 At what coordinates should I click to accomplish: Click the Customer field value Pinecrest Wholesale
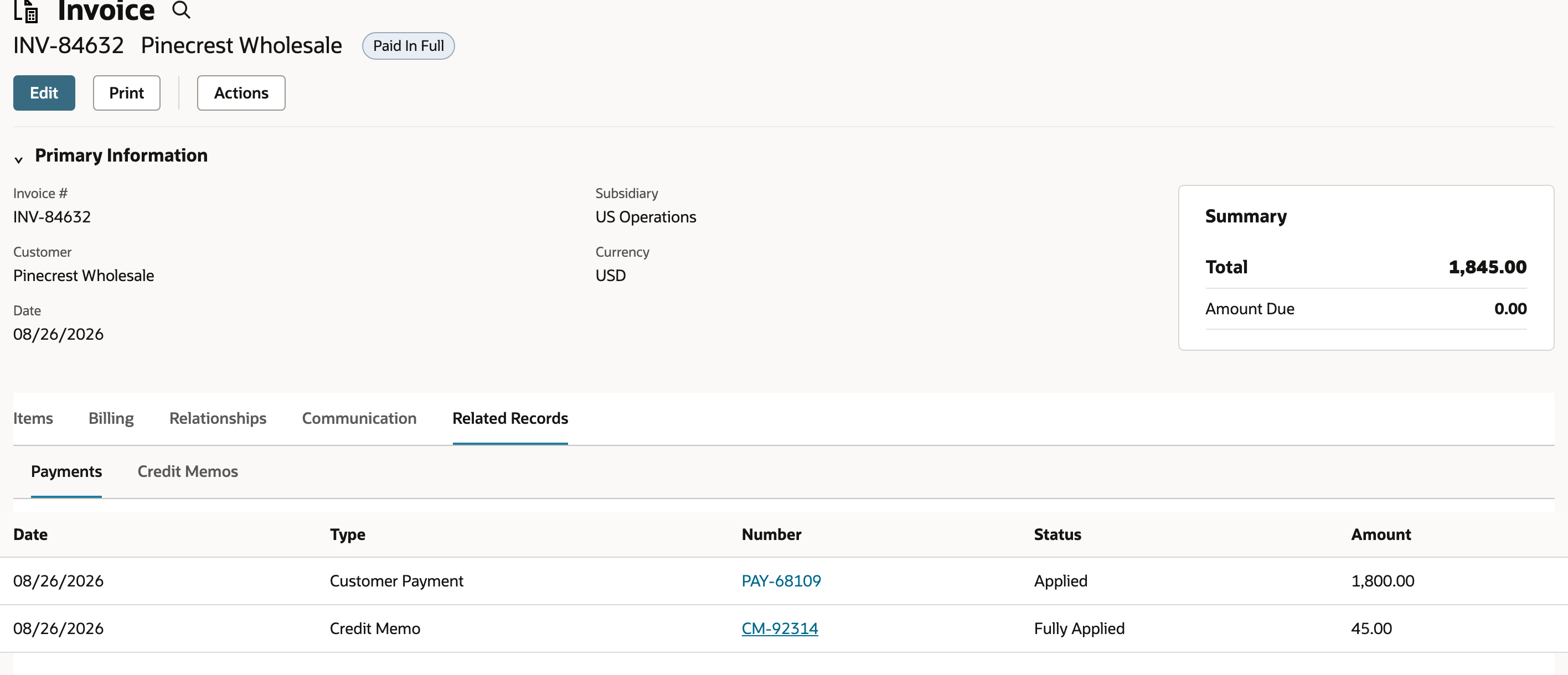pyautogui.click(x=84, y=276)
